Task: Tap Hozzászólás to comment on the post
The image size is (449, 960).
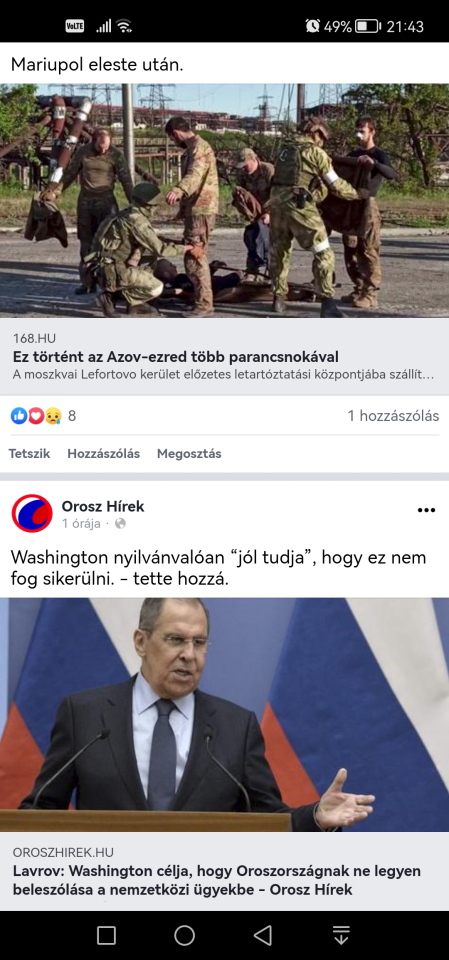Action: 104,454
